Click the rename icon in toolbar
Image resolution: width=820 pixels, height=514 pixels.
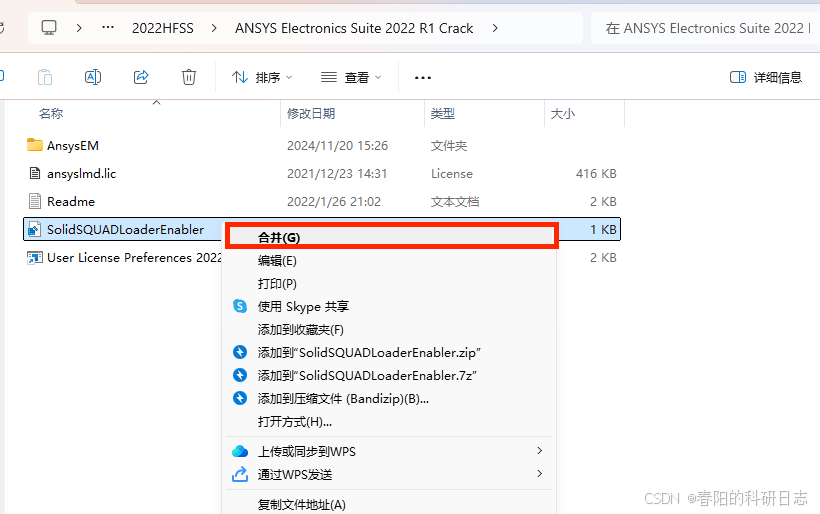point(93,77)
